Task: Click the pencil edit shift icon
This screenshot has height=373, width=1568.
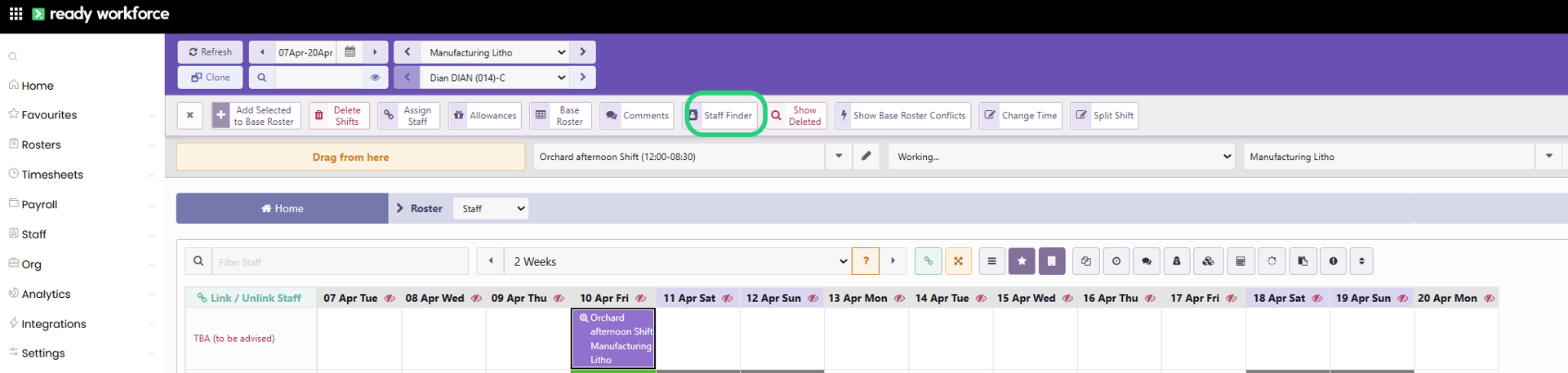Action: [x=866, y=157]
